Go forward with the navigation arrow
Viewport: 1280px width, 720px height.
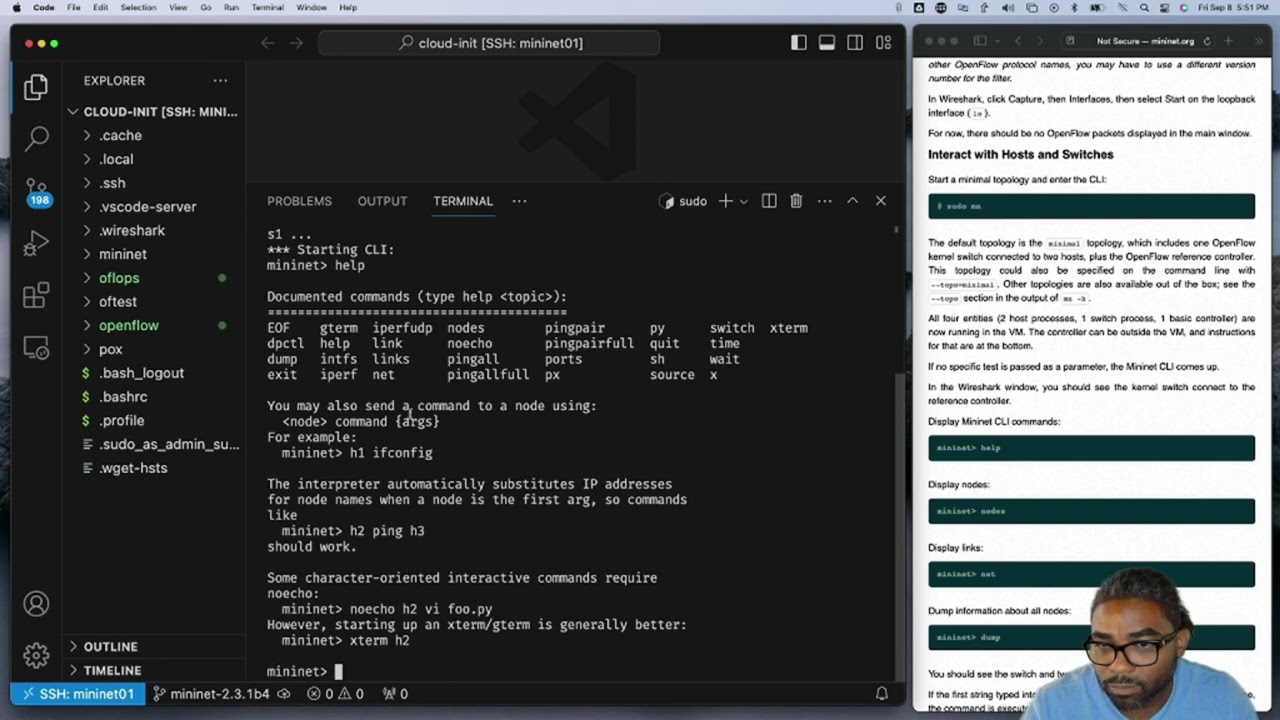point(295,43)
